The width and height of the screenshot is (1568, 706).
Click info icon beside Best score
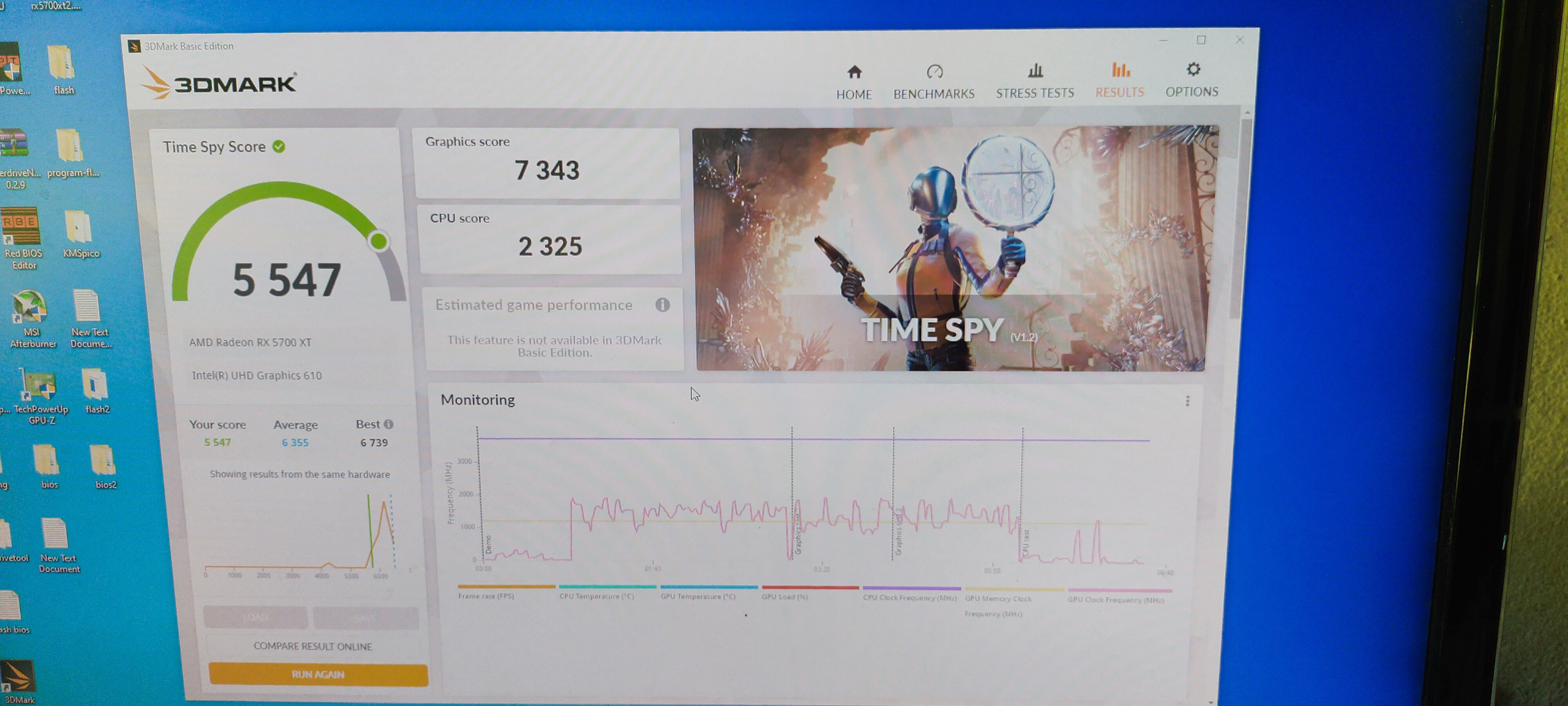(389, 424)
